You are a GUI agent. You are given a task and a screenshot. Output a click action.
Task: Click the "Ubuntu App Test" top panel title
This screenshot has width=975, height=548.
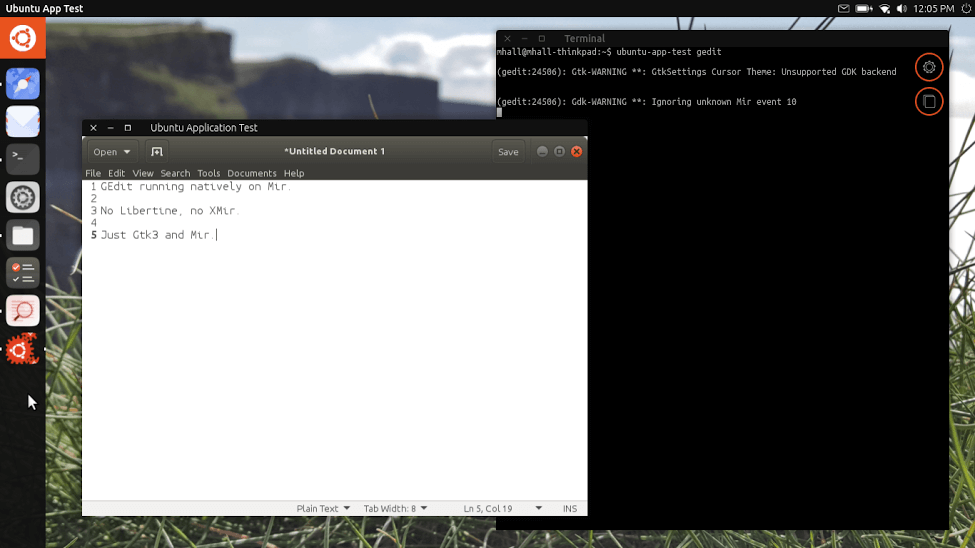tap(44, 9)
